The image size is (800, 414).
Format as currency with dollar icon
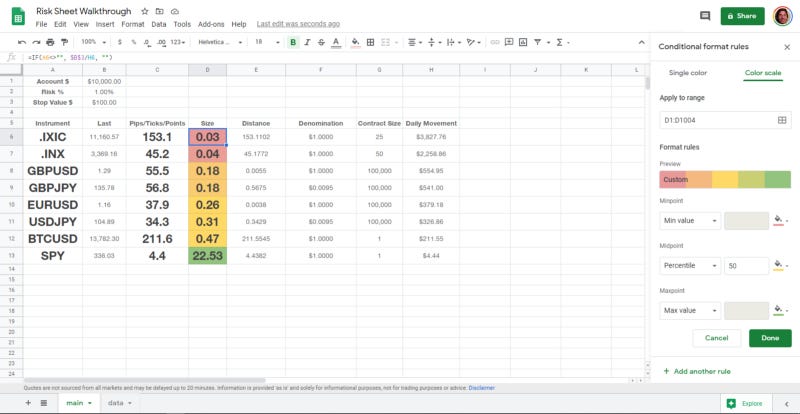coord(119,42)
